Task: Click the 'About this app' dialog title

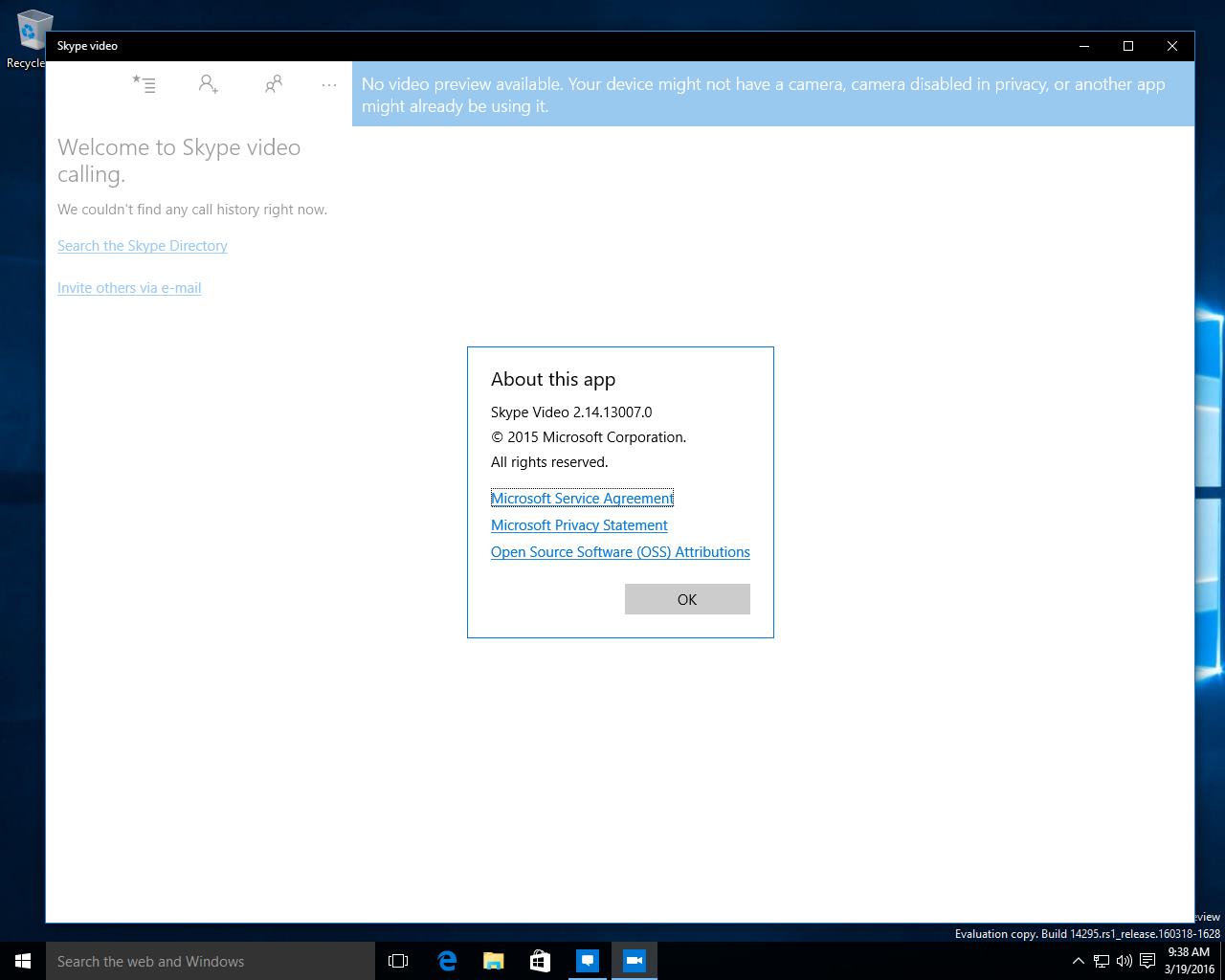Action: pyautogui.click(x=553, y=379)
